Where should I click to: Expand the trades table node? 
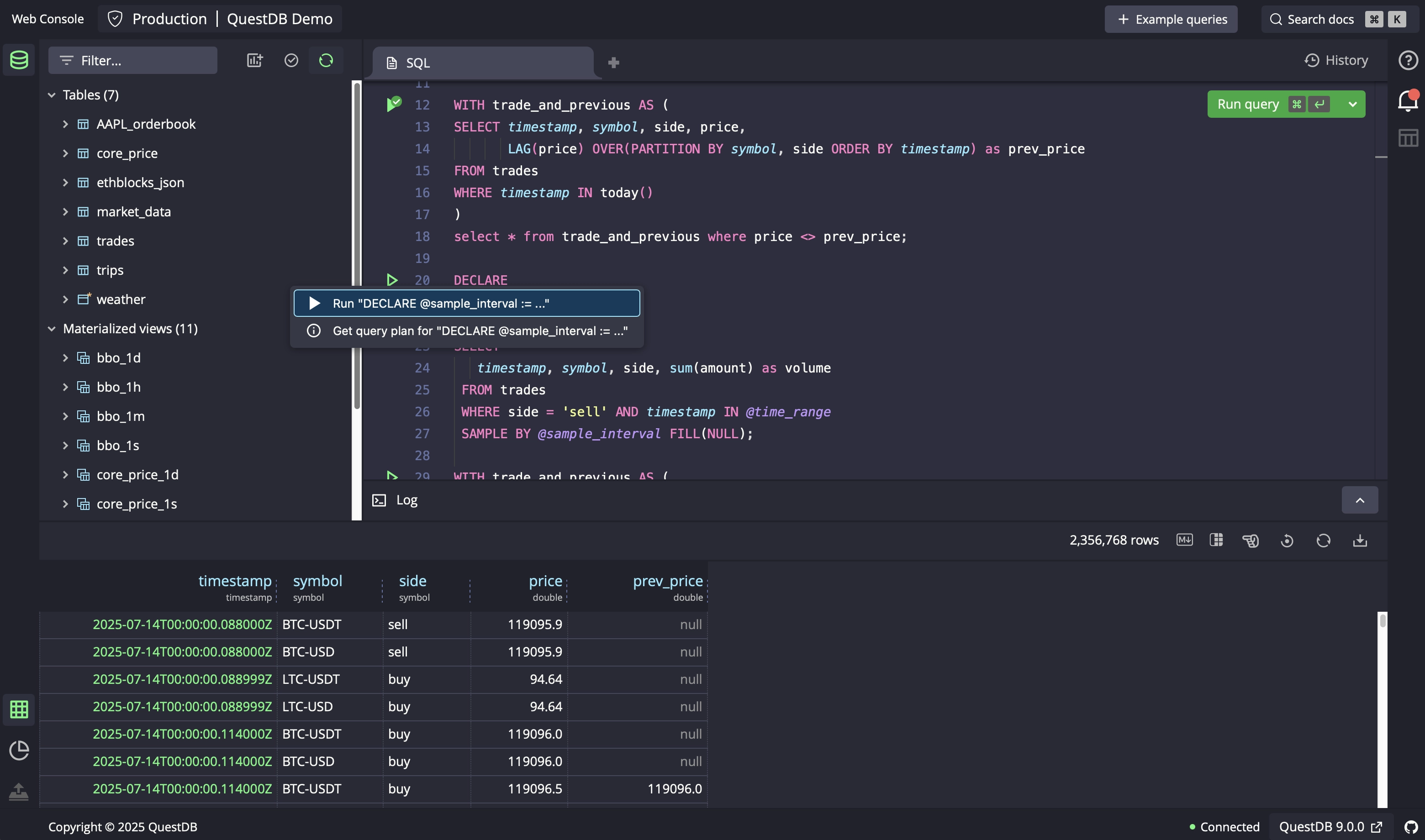(x=65, y=241)
